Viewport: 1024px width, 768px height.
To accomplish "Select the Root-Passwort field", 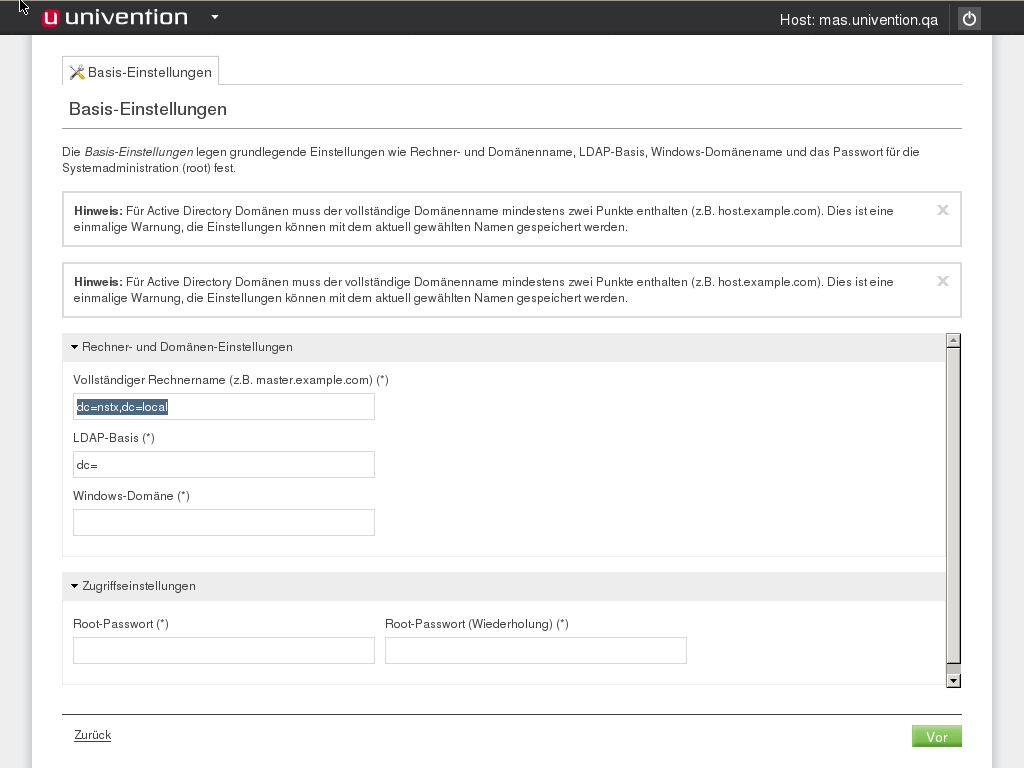I will tap(224, 650).
